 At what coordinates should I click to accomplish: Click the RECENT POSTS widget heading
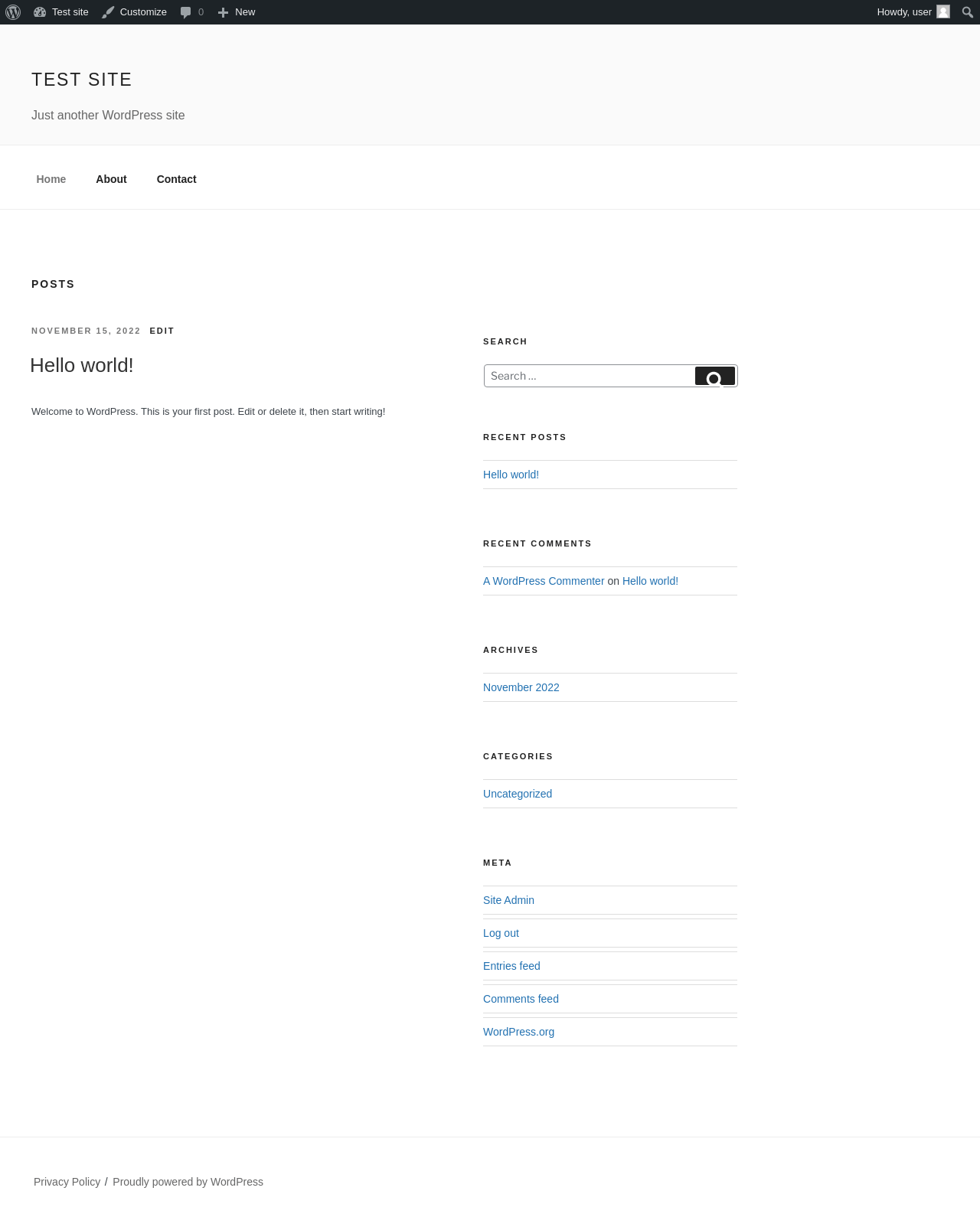coord(524,437)
